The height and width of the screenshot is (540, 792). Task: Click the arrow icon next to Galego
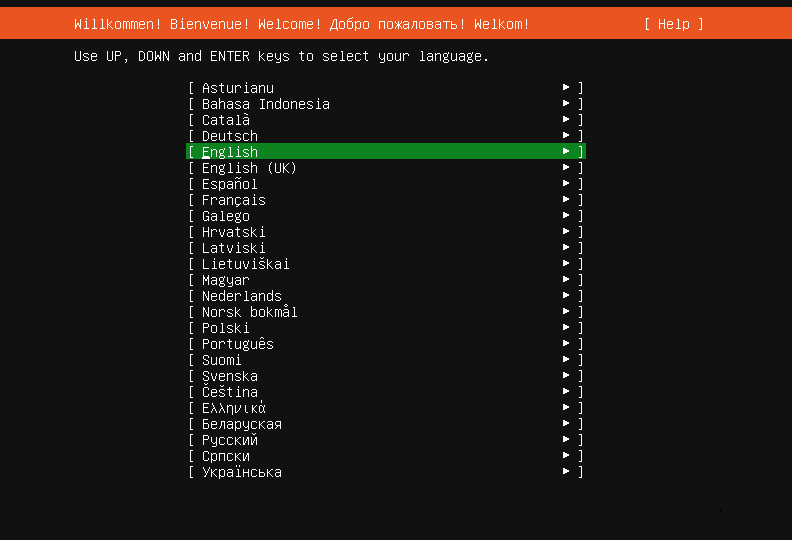click(x=566, y=216)
